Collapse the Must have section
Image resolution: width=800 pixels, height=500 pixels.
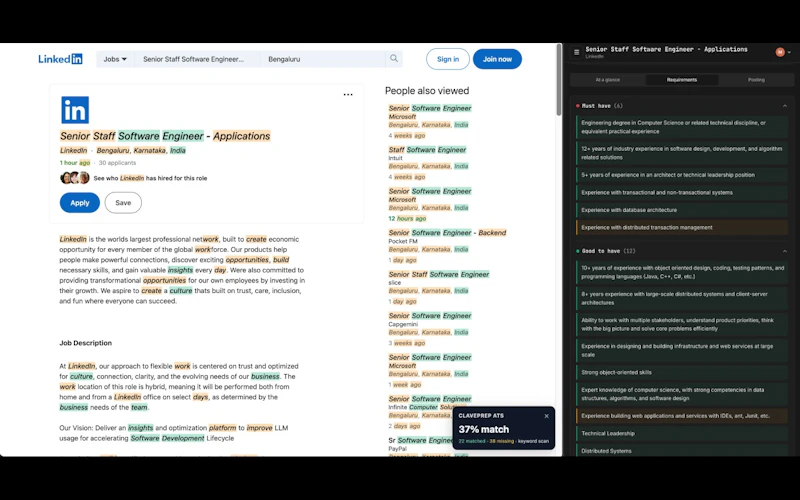point(785,106)
